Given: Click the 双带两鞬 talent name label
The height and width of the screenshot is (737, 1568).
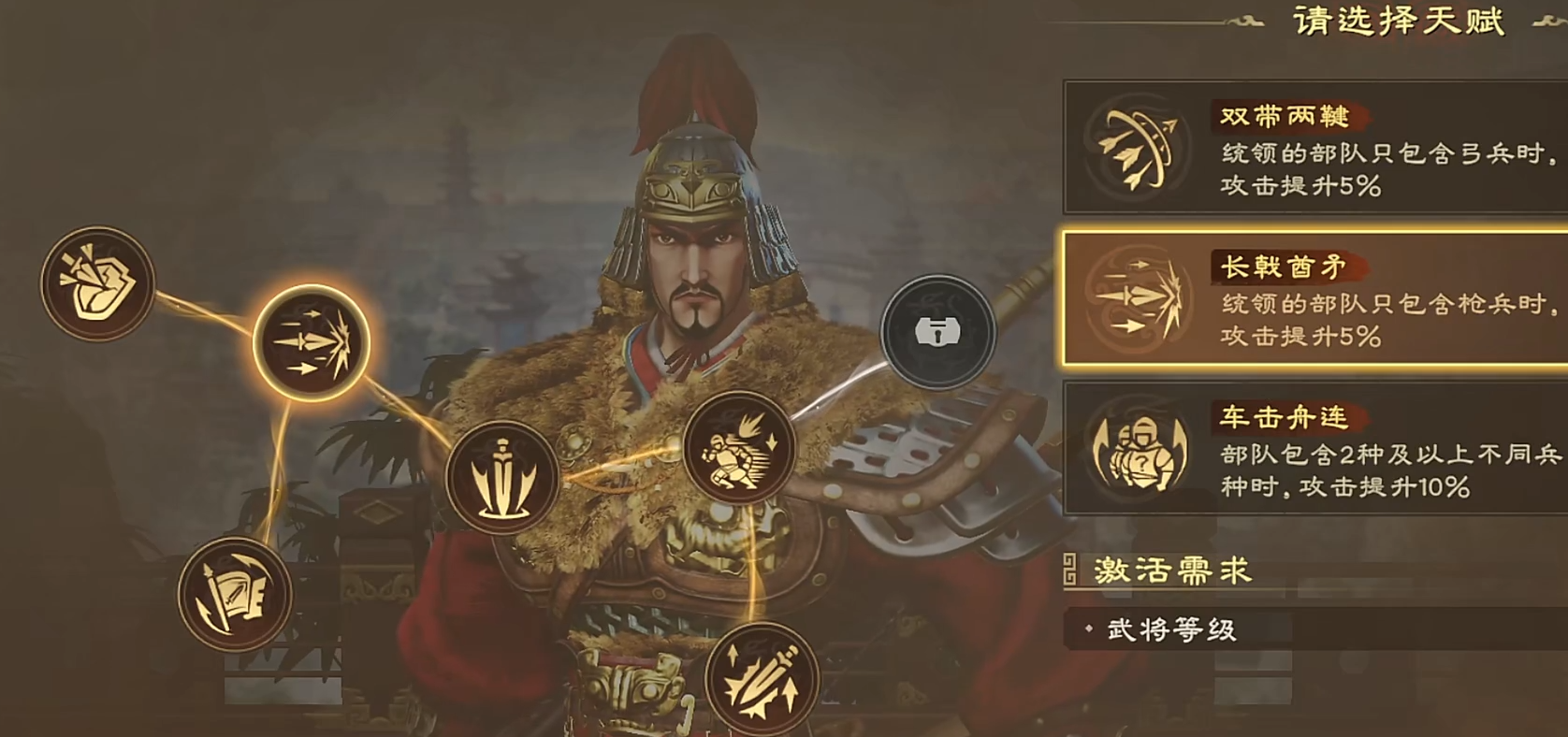Looking at the screenshot, I should (x=1285, y=117).
